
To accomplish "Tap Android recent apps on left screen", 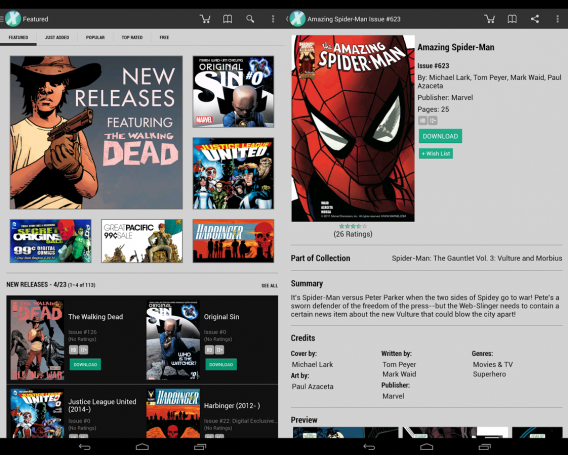I will 200,447.
